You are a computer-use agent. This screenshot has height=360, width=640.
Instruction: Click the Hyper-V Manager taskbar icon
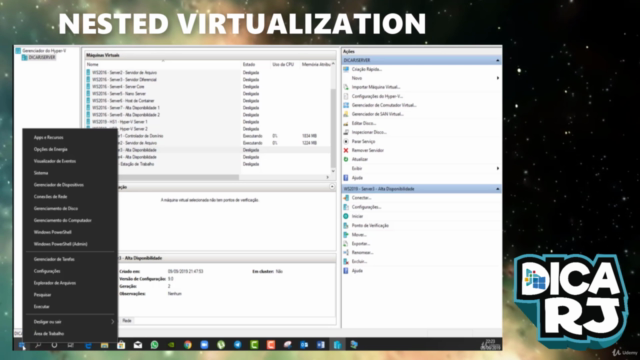tap(337, 345)
